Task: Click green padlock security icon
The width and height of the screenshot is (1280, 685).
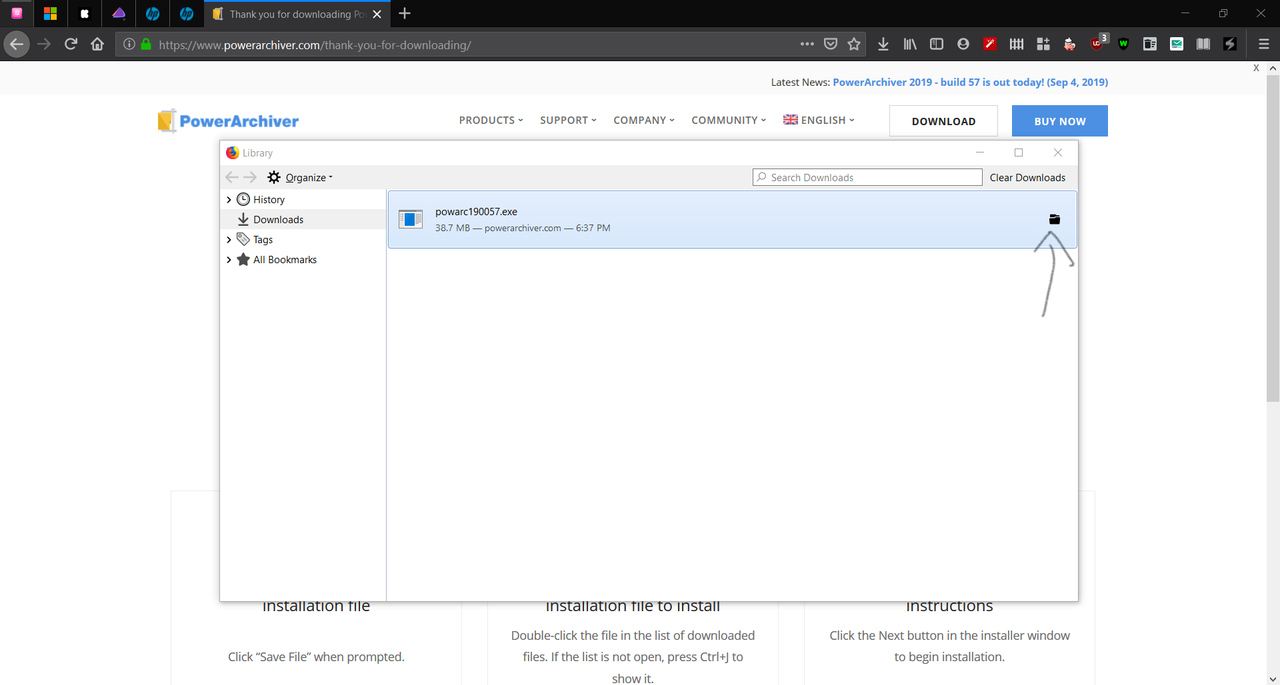Action: [x=146, y=45]
